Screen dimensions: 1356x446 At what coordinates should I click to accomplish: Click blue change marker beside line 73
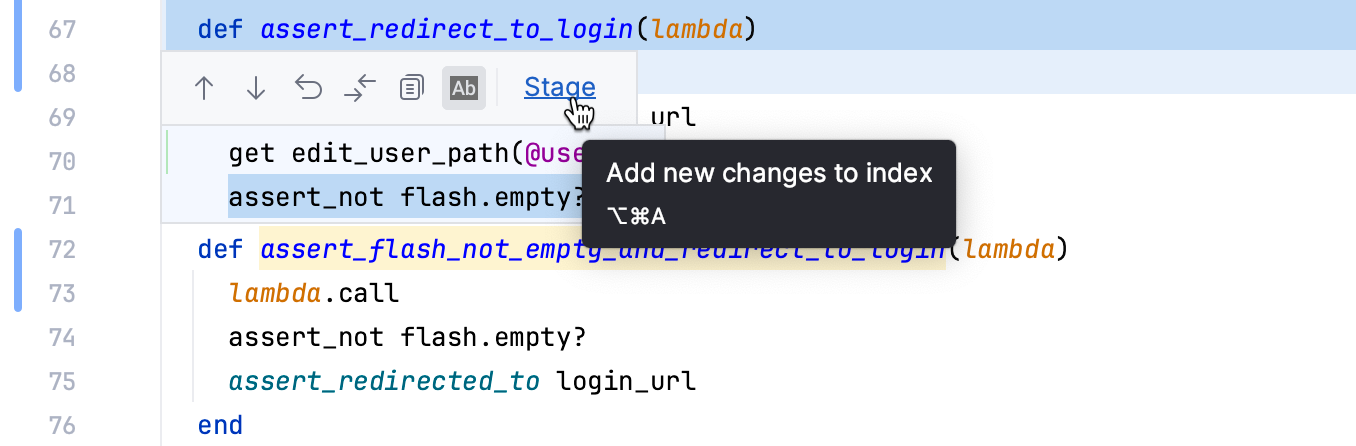coord(17,270)
